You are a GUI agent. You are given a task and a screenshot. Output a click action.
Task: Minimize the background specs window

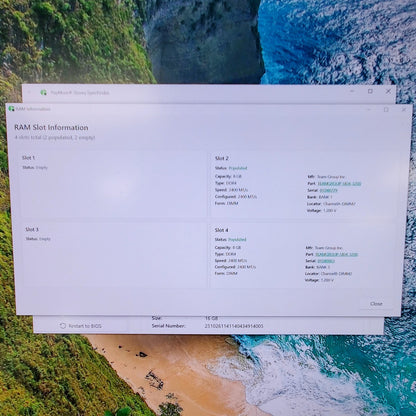tap(352, 91)
